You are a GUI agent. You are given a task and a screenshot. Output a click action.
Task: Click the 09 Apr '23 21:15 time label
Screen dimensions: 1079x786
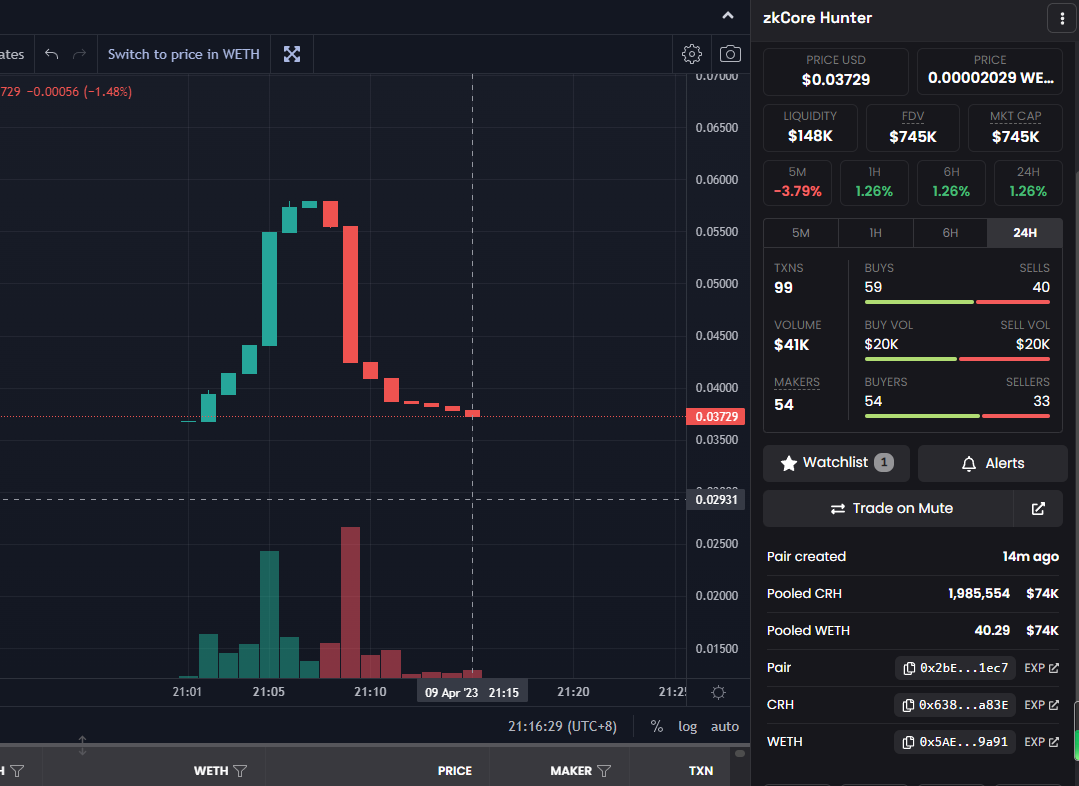tap(472, 692)
